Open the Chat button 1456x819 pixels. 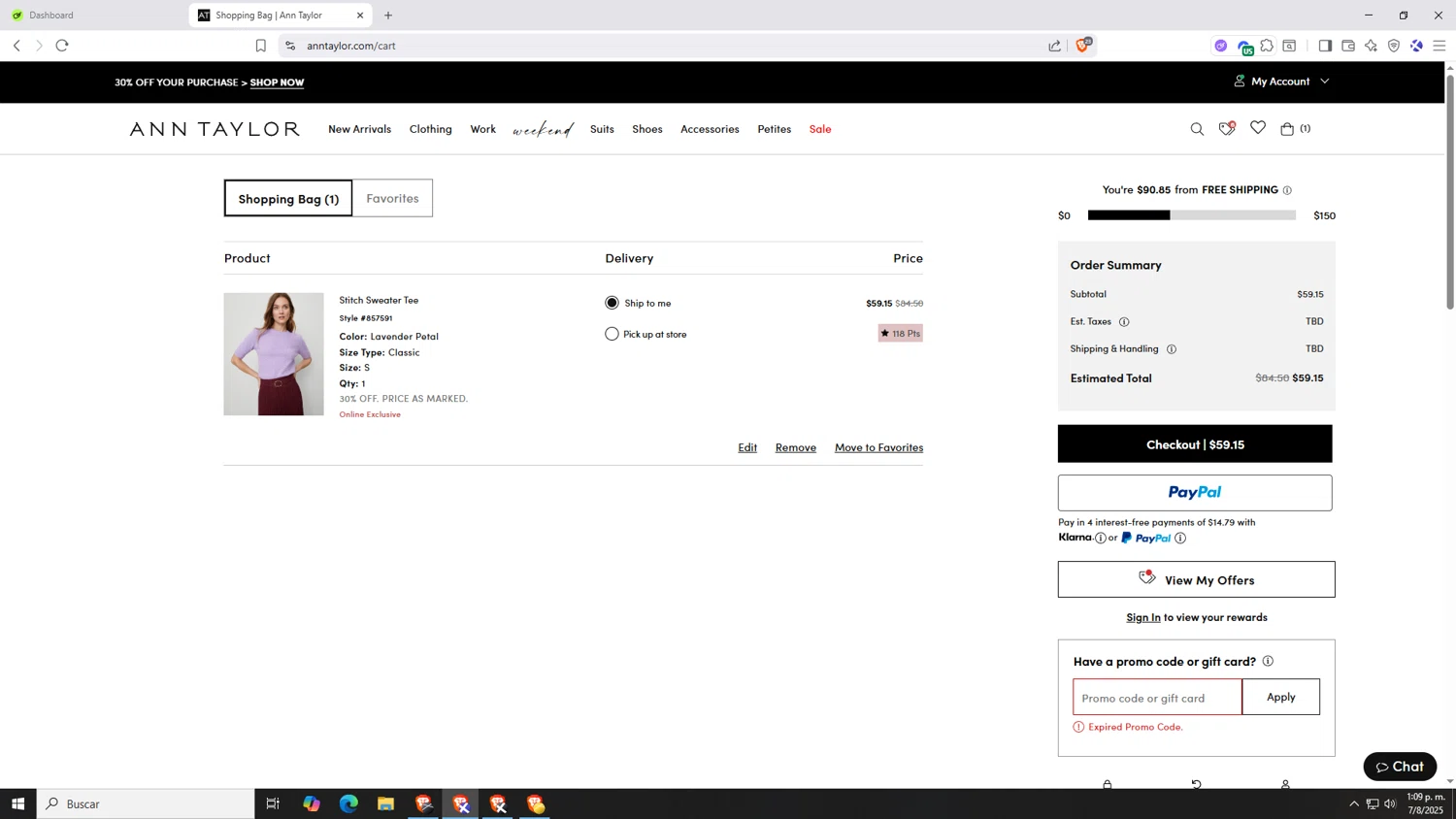pos(1400,767)
